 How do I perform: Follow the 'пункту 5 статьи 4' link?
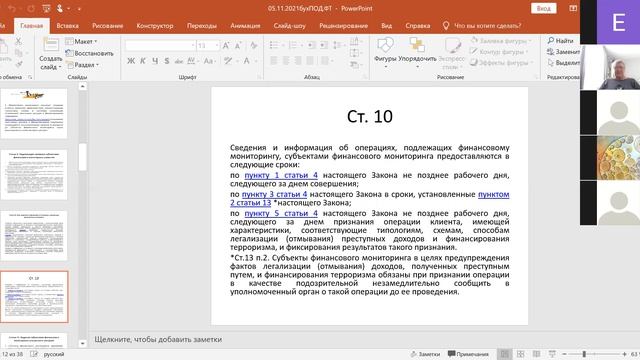pyautogui.click(x=281, y=213)
